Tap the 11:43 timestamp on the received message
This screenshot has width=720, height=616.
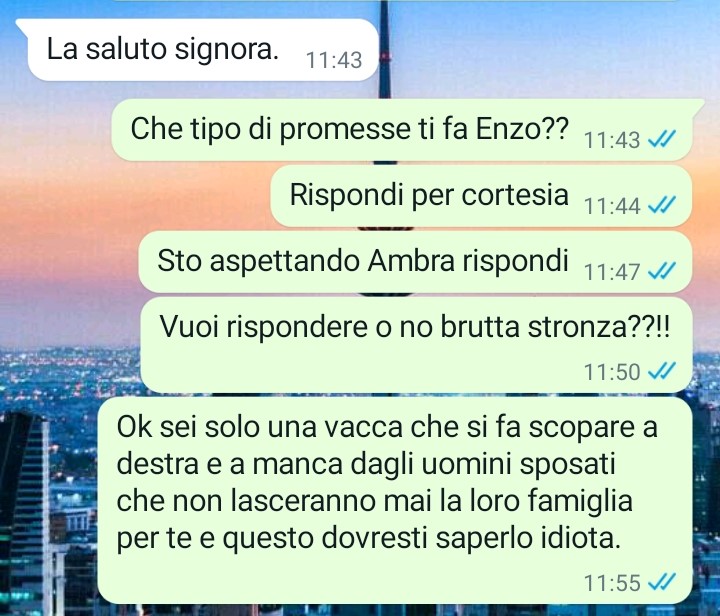click(x=334, y=60)
